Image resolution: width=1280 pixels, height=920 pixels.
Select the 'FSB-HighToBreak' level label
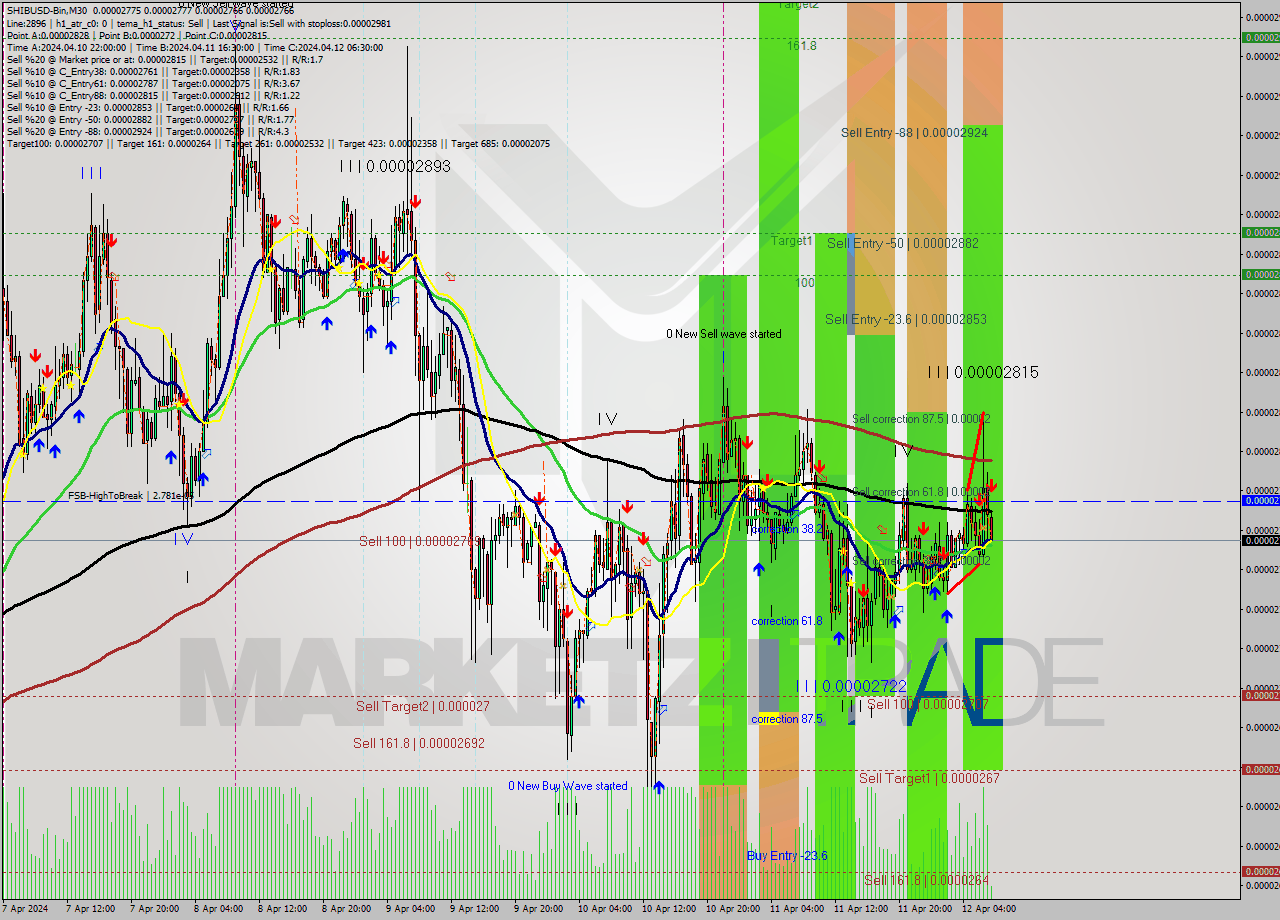coord(130,496)
